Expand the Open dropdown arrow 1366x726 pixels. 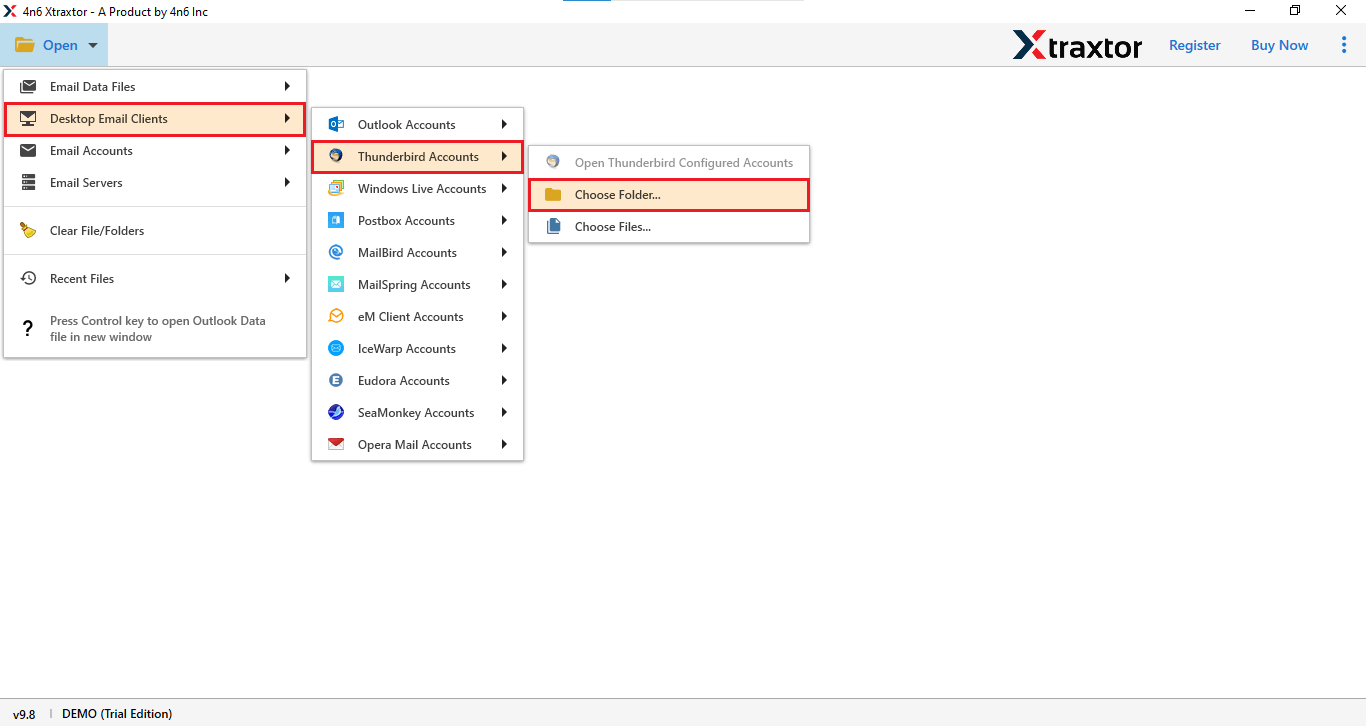(x=91, y=45)
